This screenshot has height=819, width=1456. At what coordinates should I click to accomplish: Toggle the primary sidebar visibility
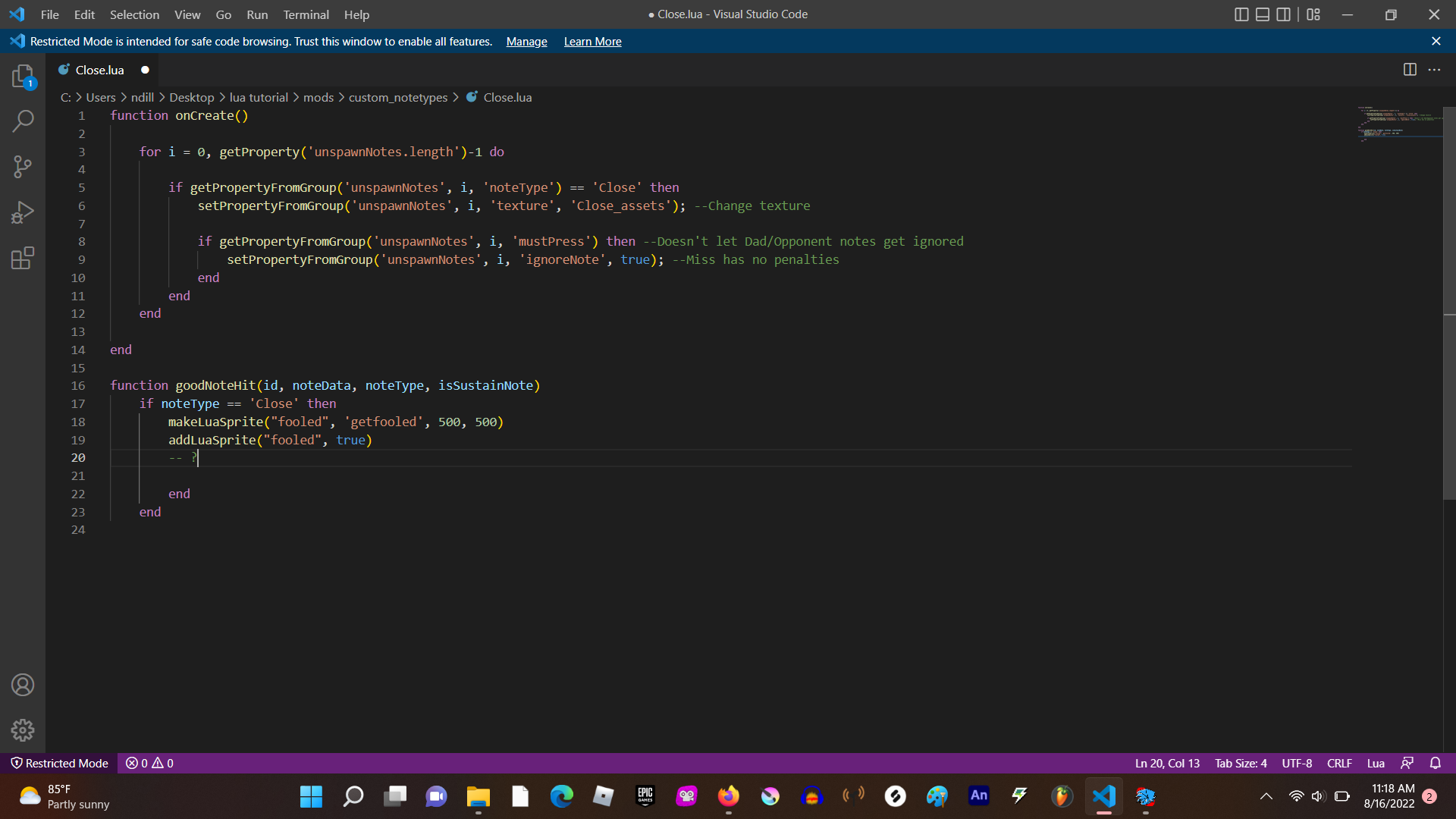pos(1241,14)
